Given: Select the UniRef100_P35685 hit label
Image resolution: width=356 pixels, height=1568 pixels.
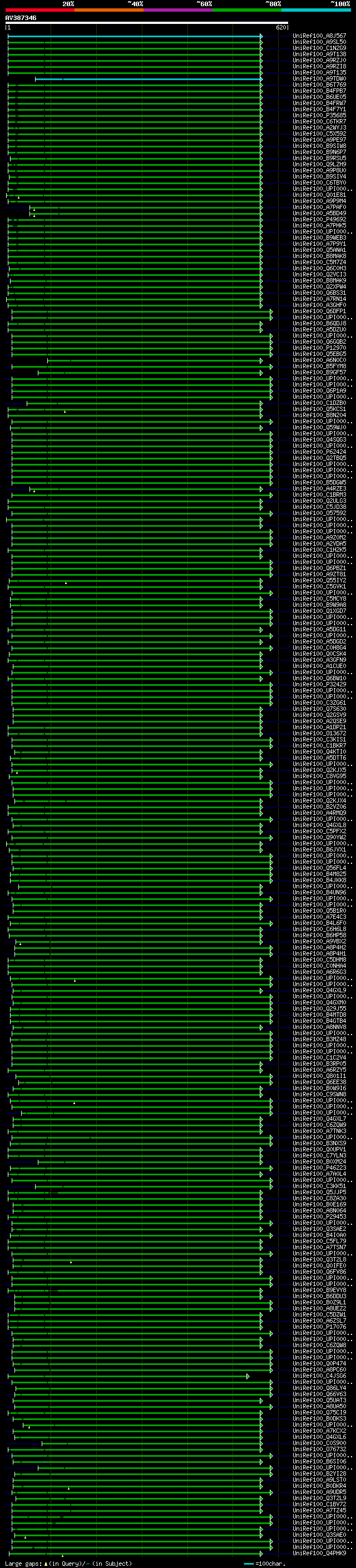Looking at the screenshot, I should 319,116.
